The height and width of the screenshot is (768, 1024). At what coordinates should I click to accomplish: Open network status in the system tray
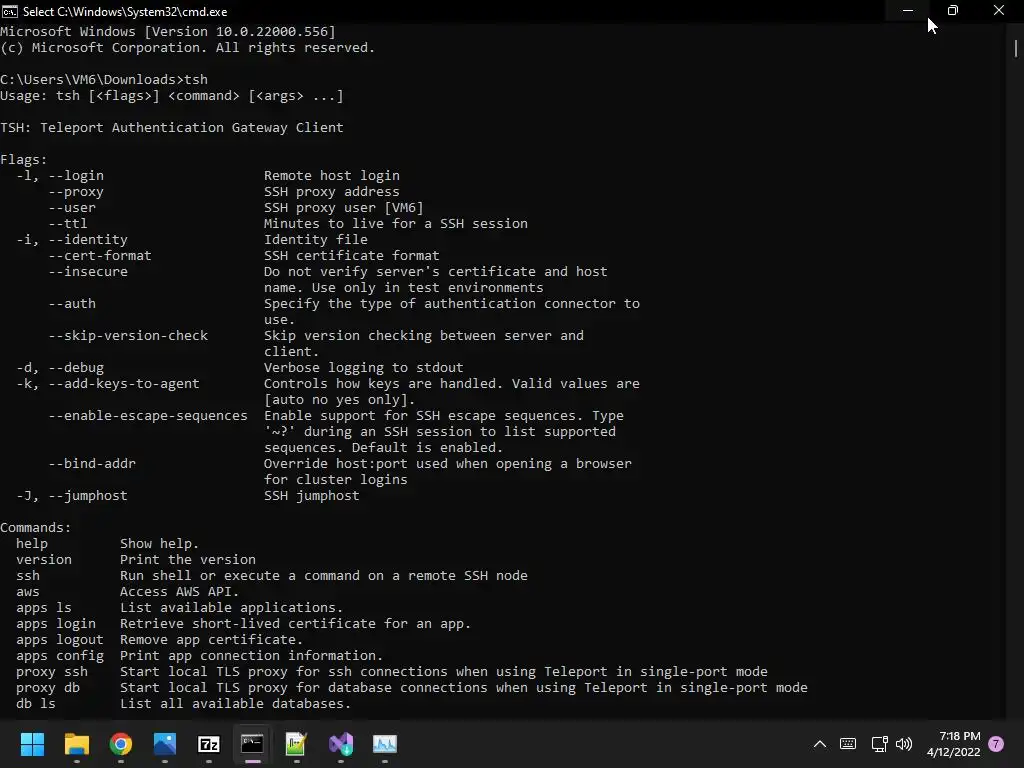(879, 744)
